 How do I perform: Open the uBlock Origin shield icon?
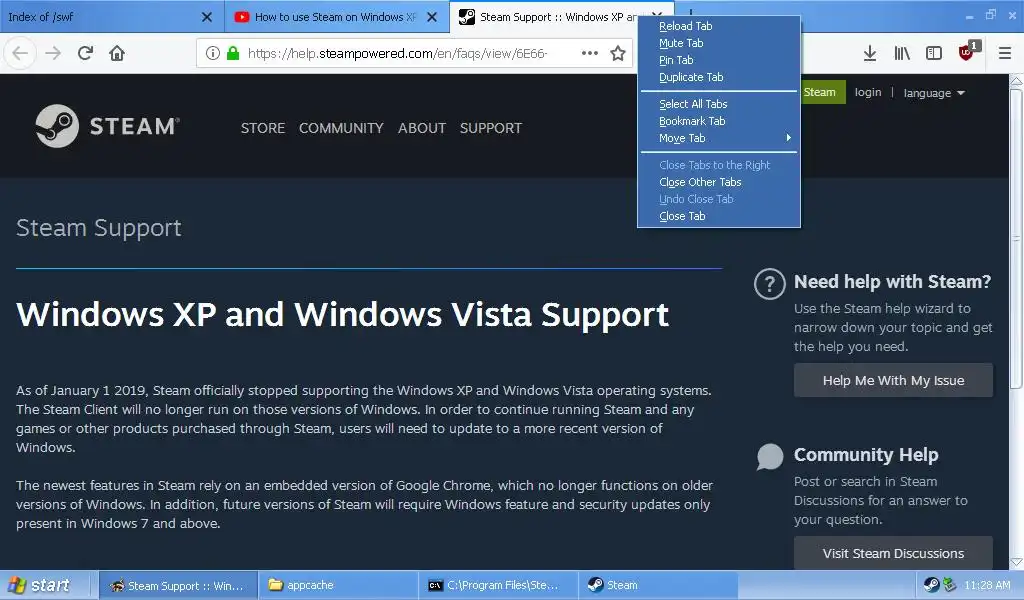coord(967,52)
